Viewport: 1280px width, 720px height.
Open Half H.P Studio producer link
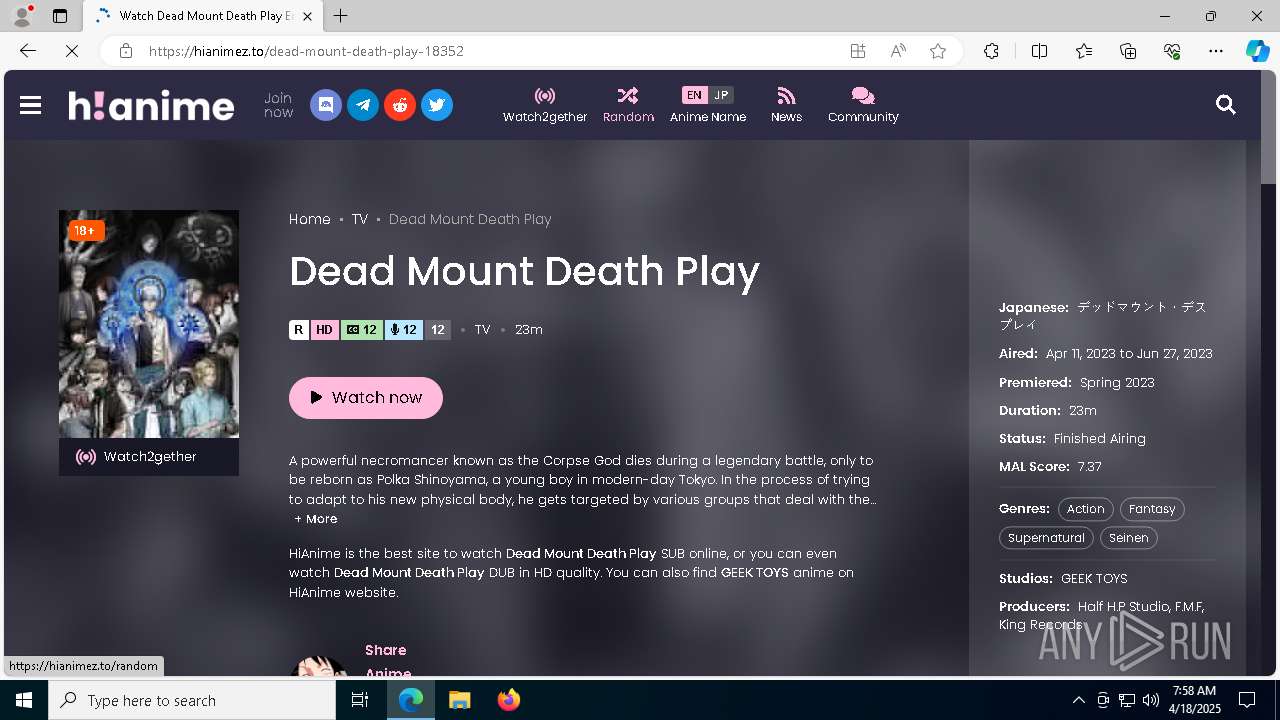click(1123, 607)
